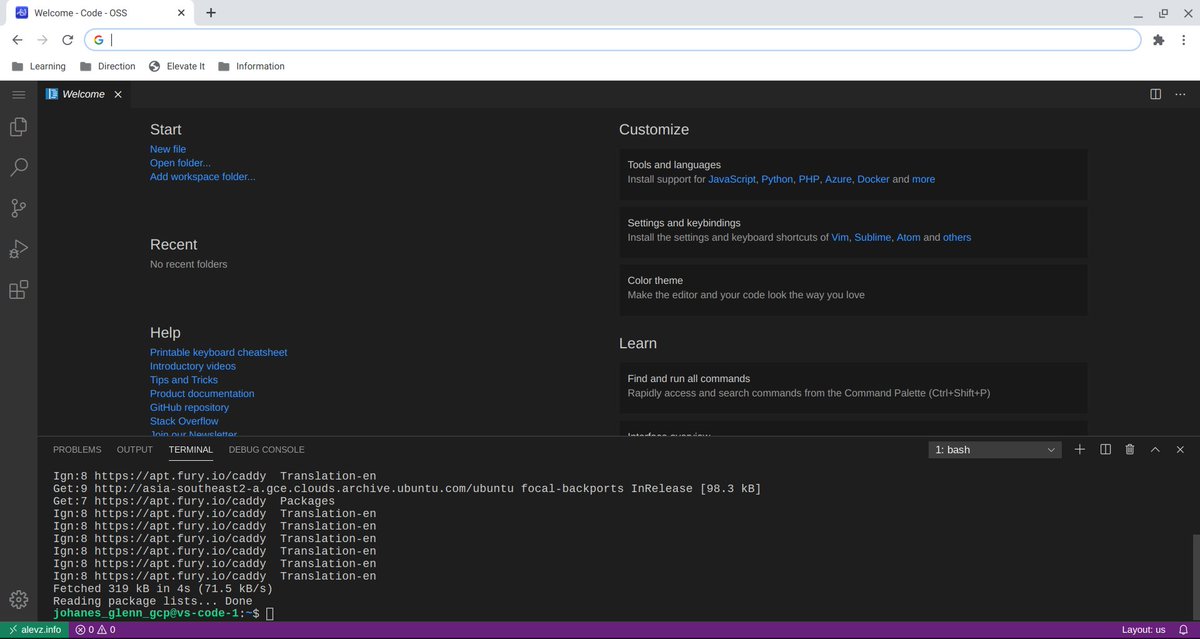Open the terminal selector dropdown '1: bash'
The width and height of the screenshot is (1200, 639).
click(x=995, y=450)
